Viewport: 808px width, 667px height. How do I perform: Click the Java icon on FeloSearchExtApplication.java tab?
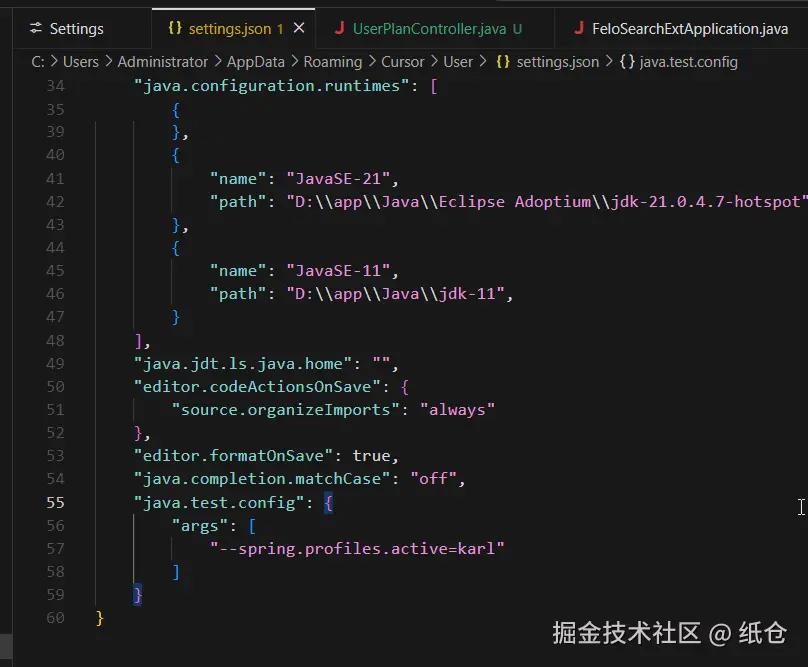pos(579,28)
